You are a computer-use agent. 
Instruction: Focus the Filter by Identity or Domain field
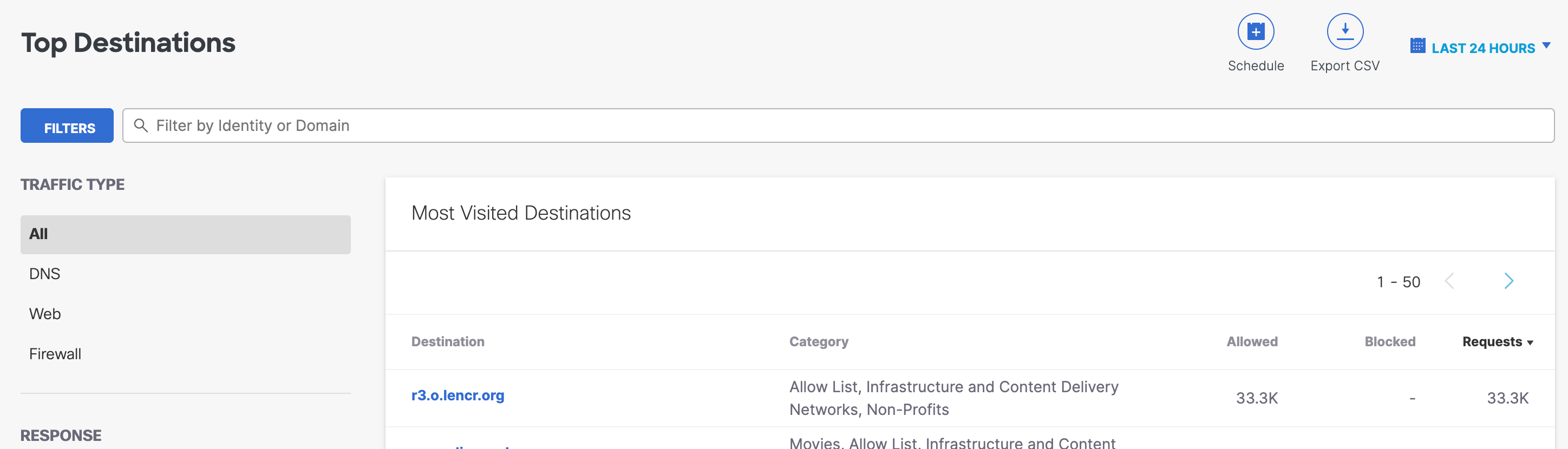[838, 126]
